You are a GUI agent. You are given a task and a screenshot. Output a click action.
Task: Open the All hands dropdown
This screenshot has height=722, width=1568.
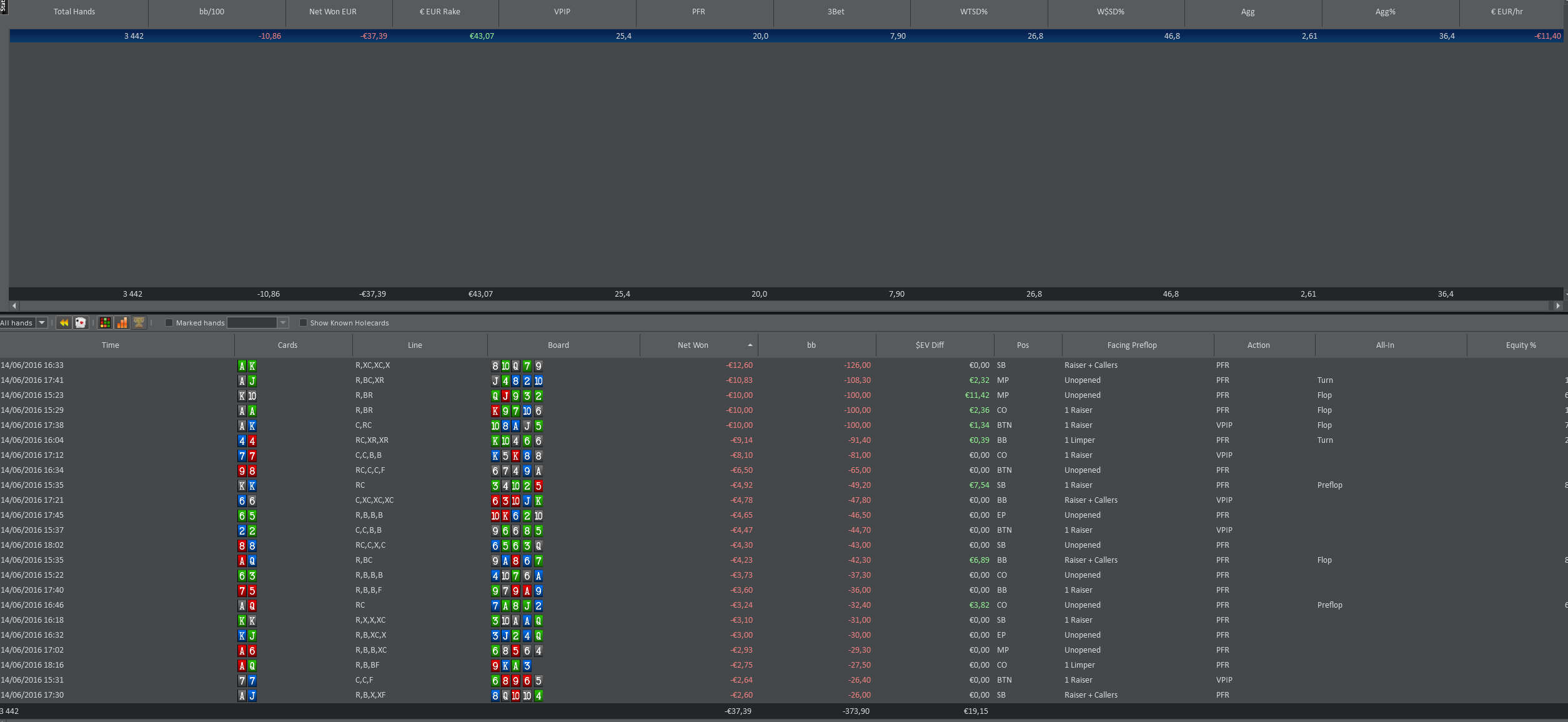42,323
